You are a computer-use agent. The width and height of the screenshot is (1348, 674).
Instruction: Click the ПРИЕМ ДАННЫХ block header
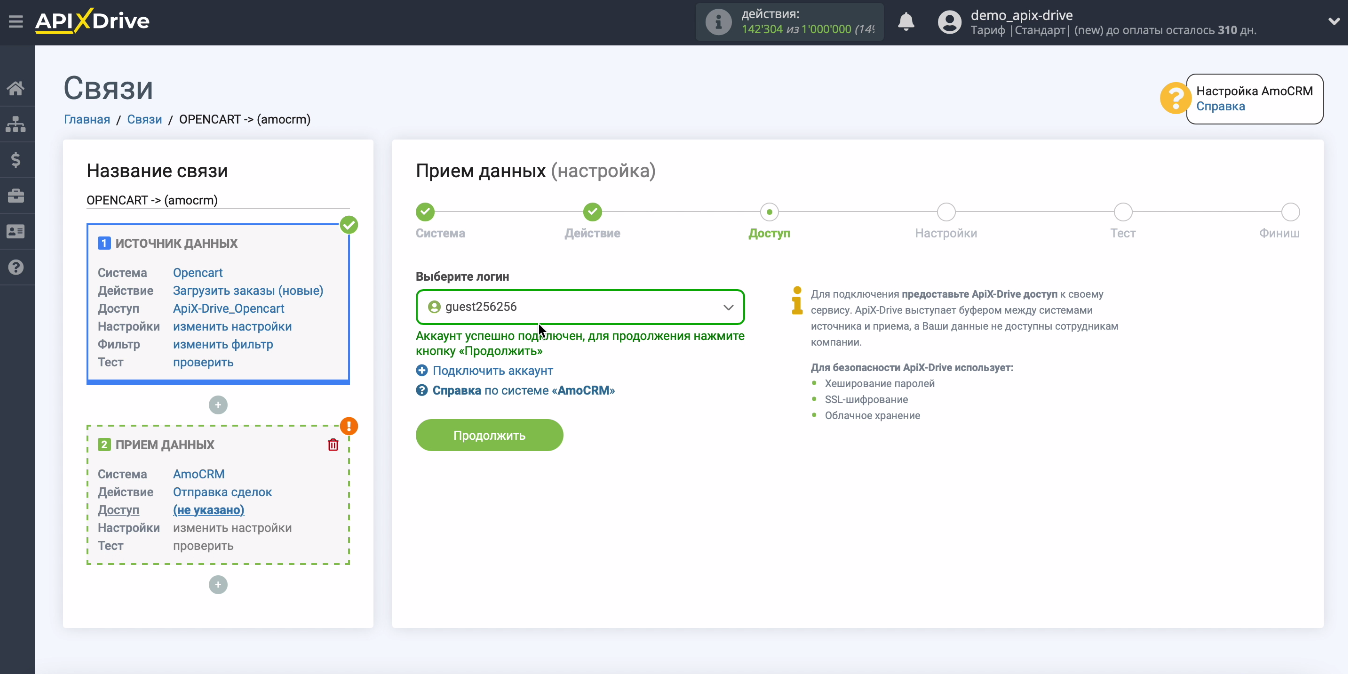coord(164,445)
